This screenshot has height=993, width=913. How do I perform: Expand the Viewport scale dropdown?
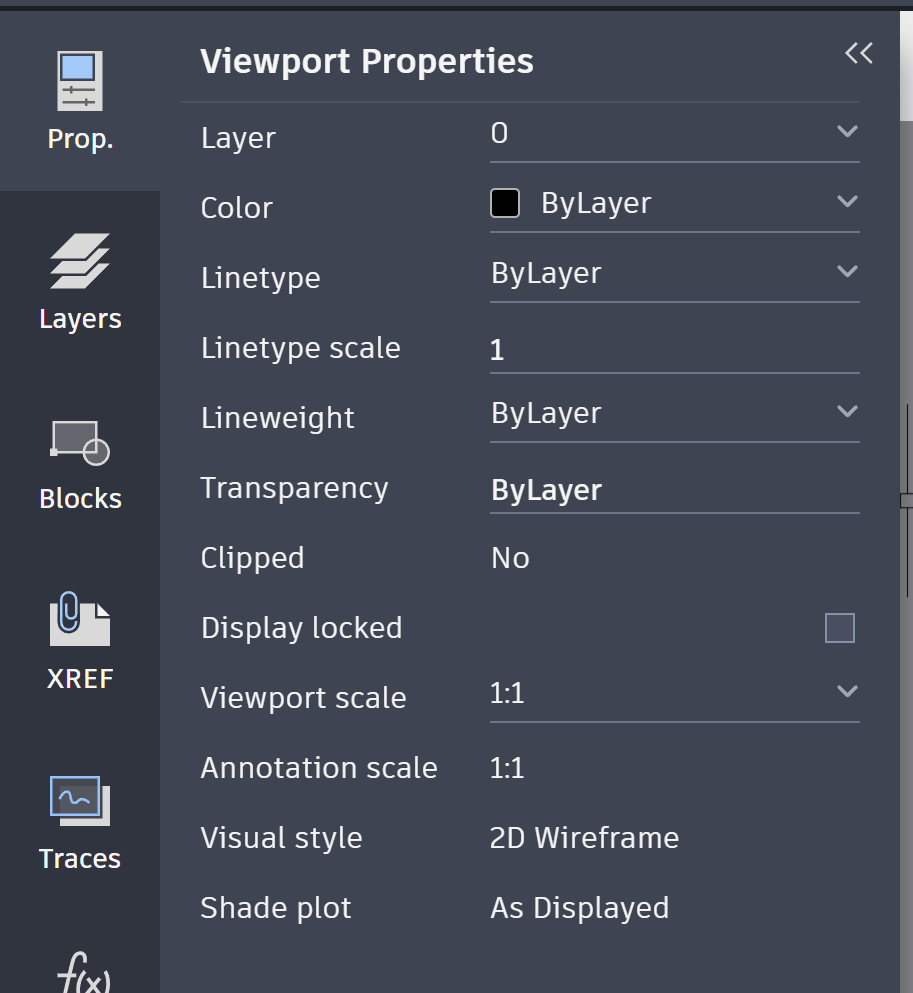tap(847, 692)
